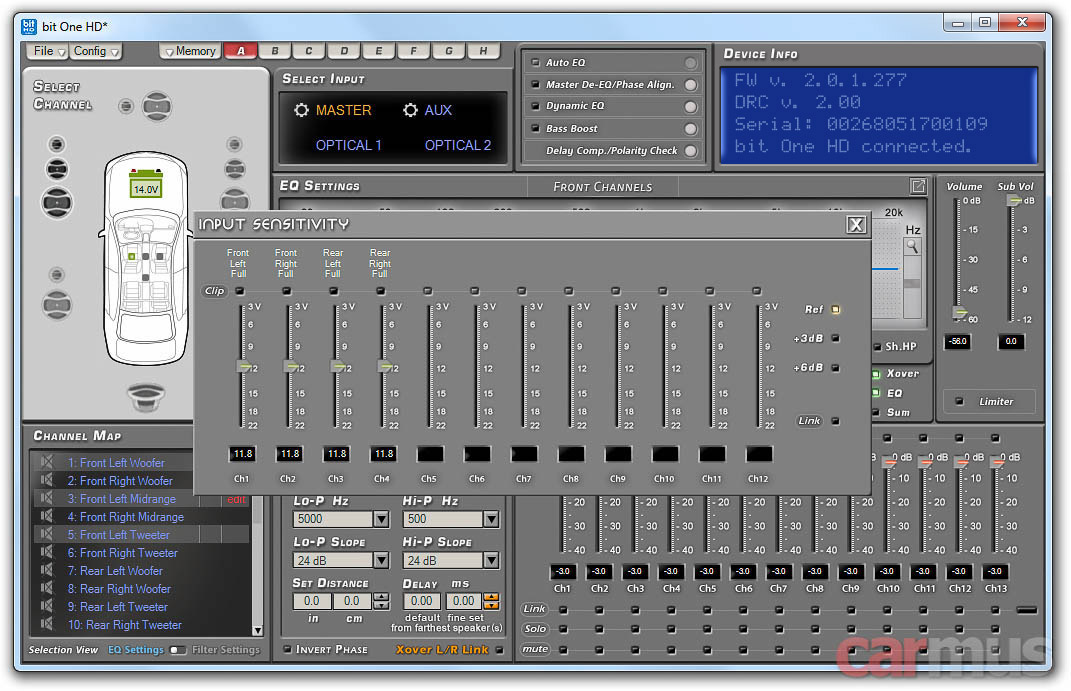Click the EQ graph magnifier zoom icon
Viewport: 1071px width, 691px height.
point(912,246)
